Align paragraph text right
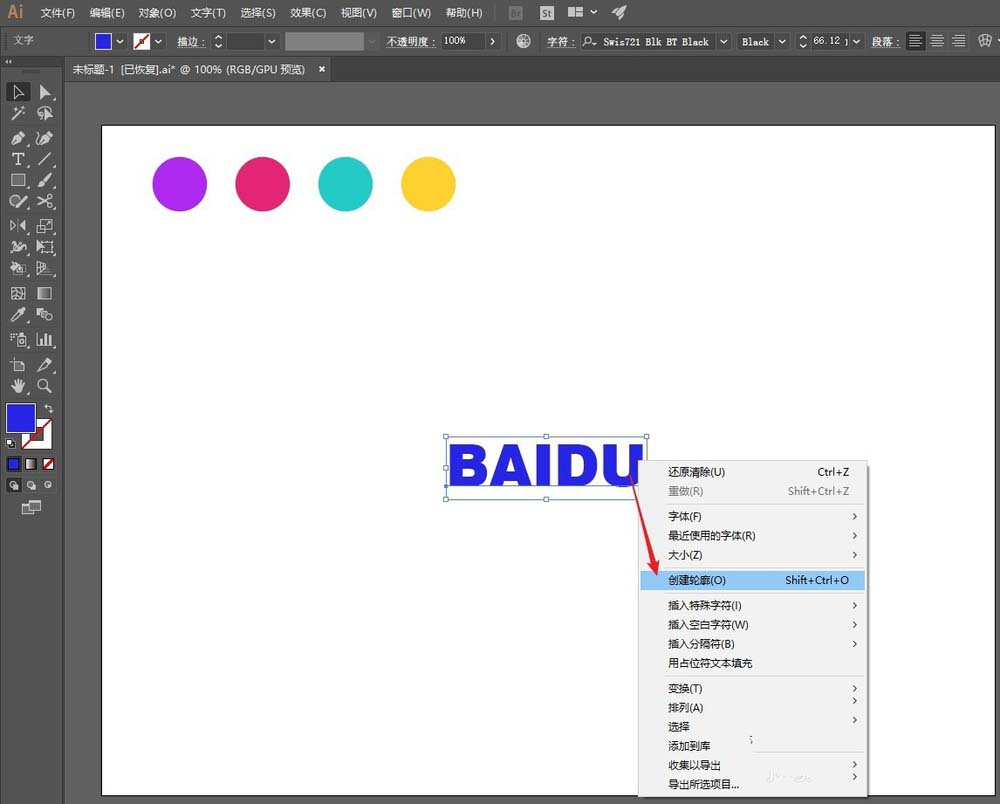1000x804 pixels. click(x=959, y=41)
